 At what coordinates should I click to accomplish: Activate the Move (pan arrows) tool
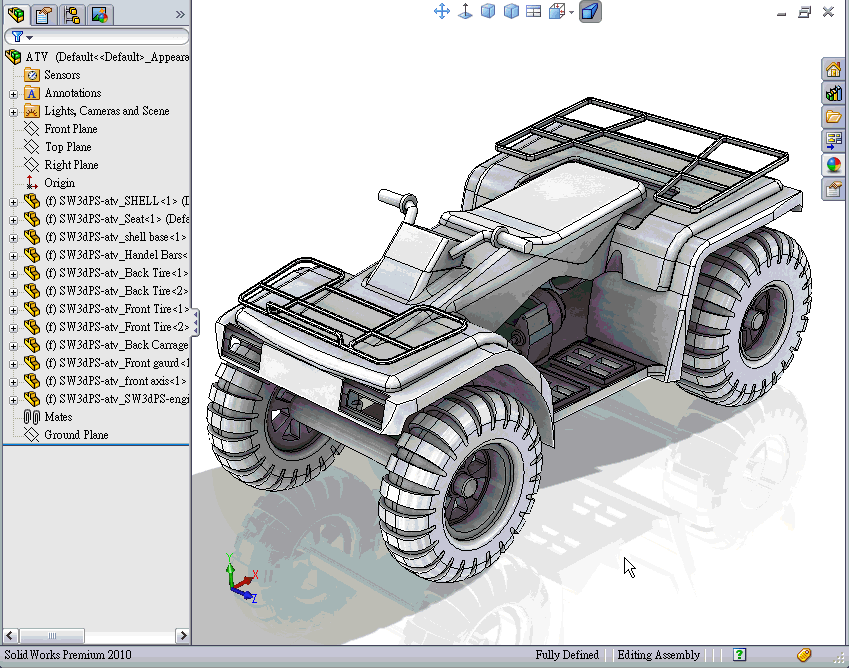442,11
